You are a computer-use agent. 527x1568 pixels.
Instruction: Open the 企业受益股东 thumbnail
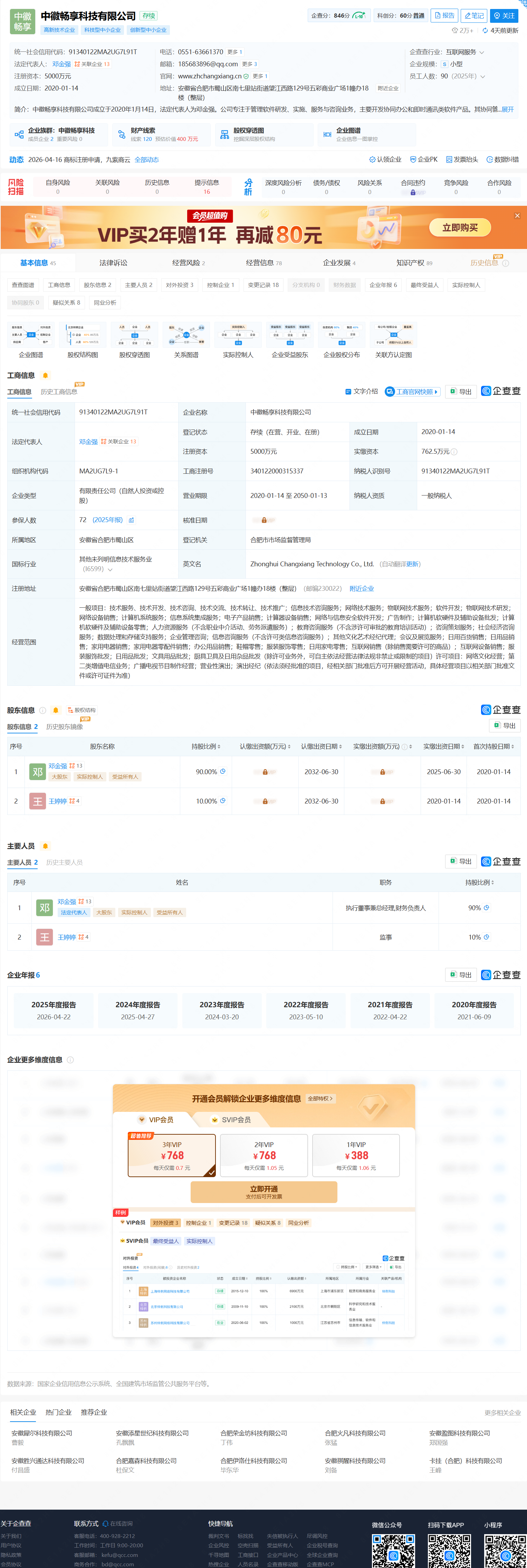click(x=290, y=341)
